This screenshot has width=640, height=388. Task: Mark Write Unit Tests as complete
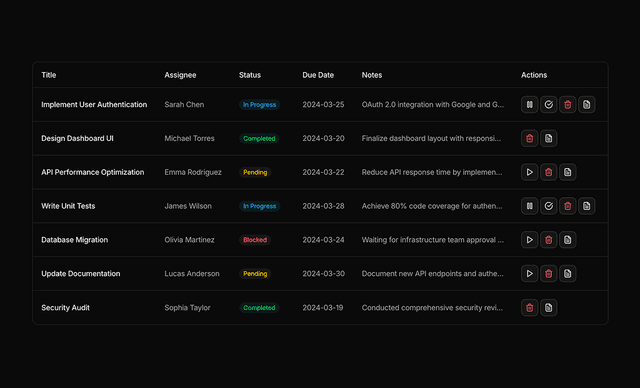click(549, 206)
